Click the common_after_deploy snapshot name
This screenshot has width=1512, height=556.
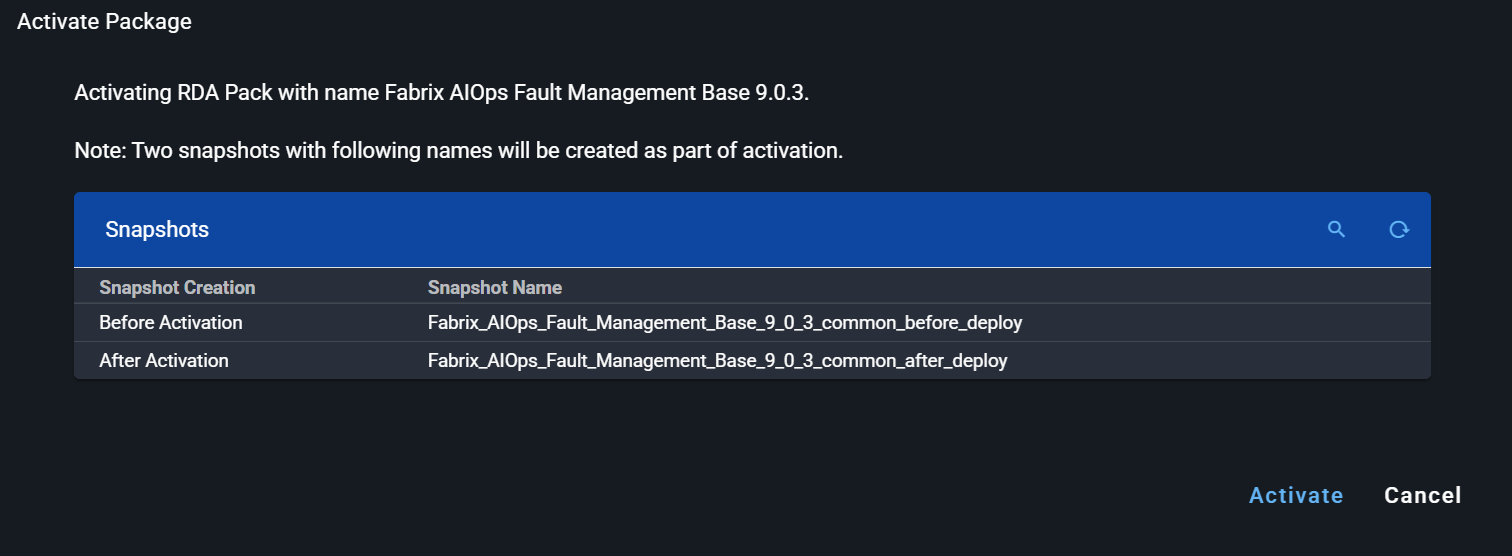(717, 360)
